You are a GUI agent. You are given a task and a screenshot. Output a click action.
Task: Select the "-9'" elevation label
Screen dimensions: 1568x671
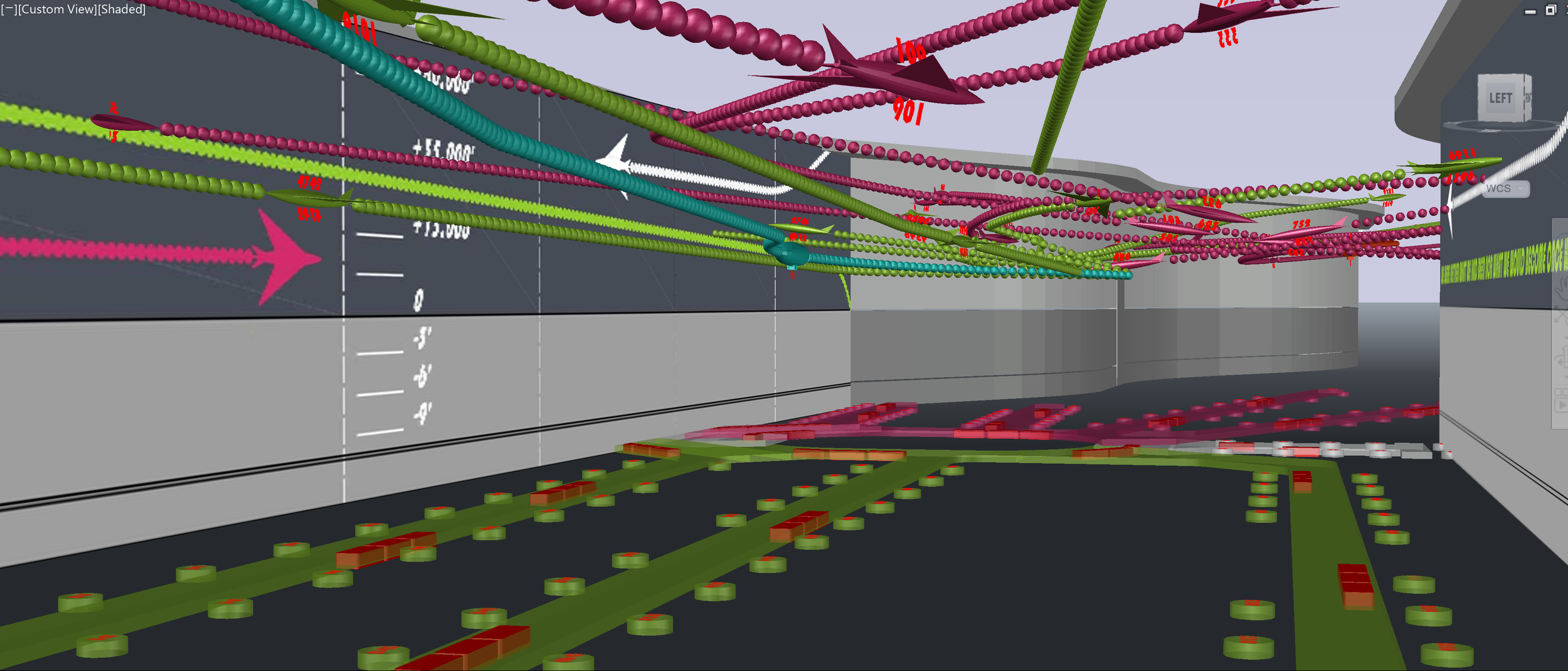(423, 413)
